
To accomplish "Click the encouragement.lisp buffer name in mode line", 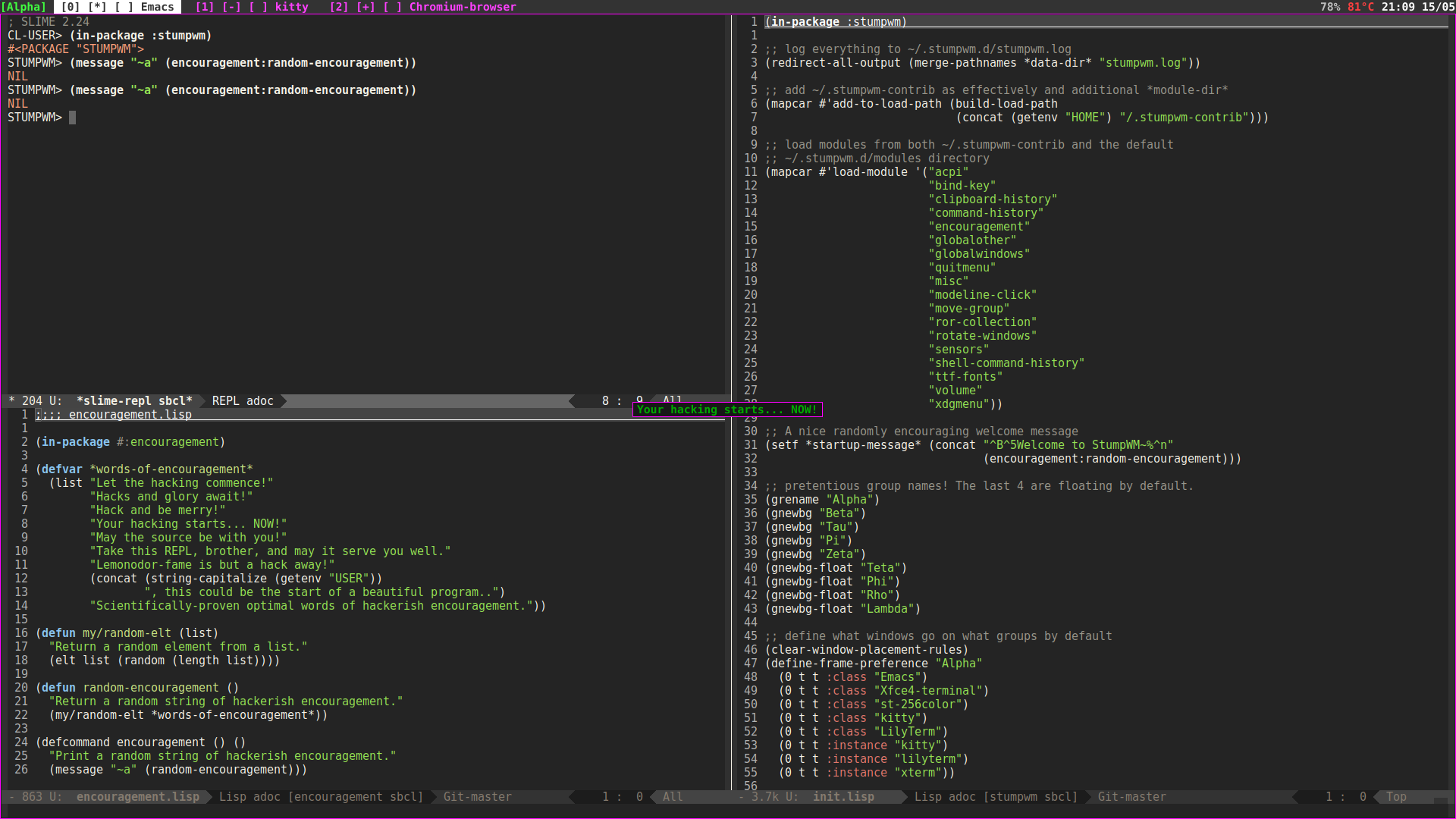I will pyautogui.click(x=137, y=796).
